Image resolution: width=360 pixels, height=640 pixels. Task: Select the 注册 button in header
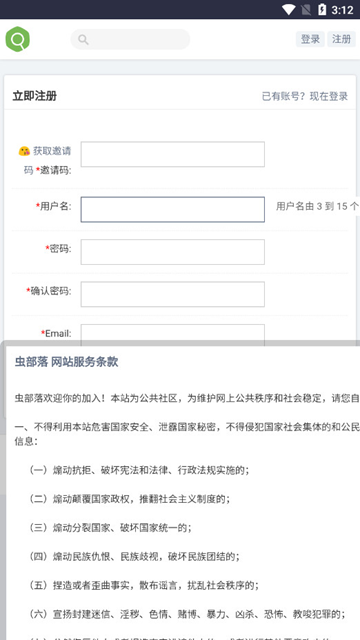[x=341, y=39]
